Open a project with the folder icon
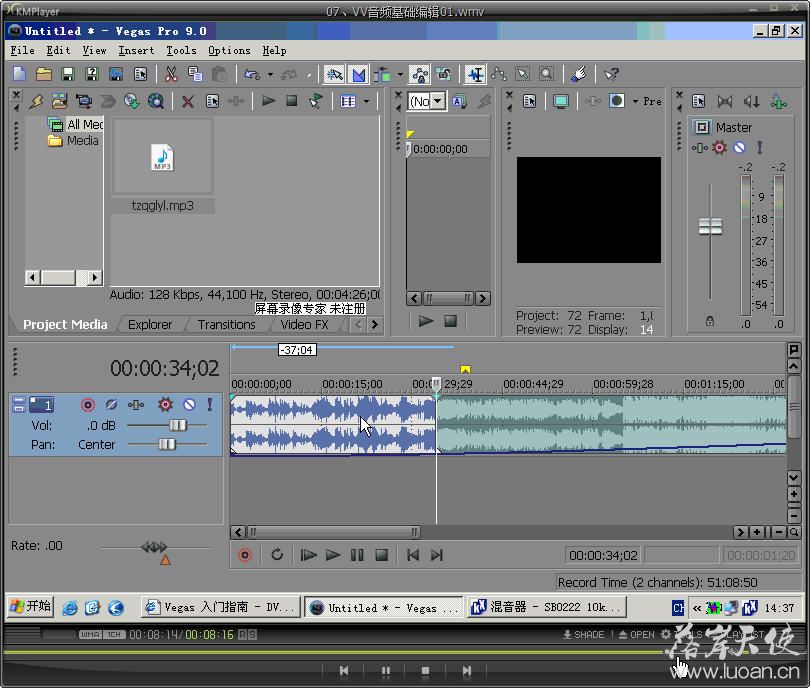 (x=44, y=74)
